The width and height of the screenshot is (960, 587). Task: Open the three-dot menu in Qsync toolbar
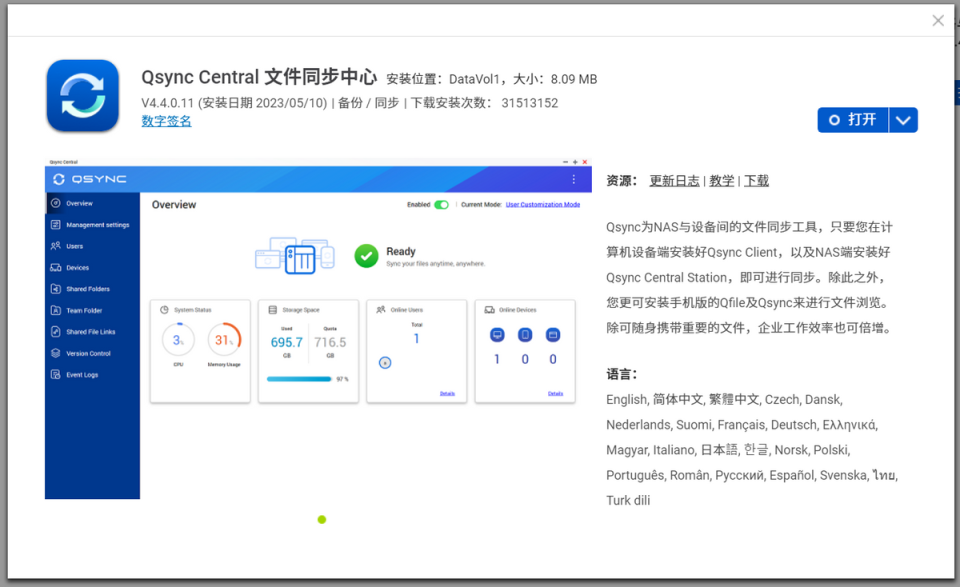(x=573, y=178)
